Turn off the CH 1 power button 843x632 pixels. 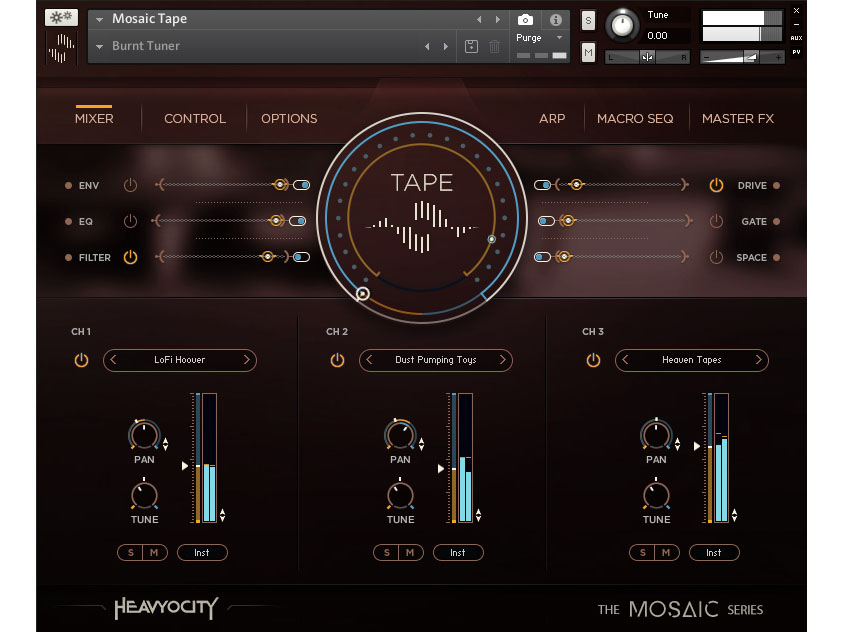[x=81, y=360]
